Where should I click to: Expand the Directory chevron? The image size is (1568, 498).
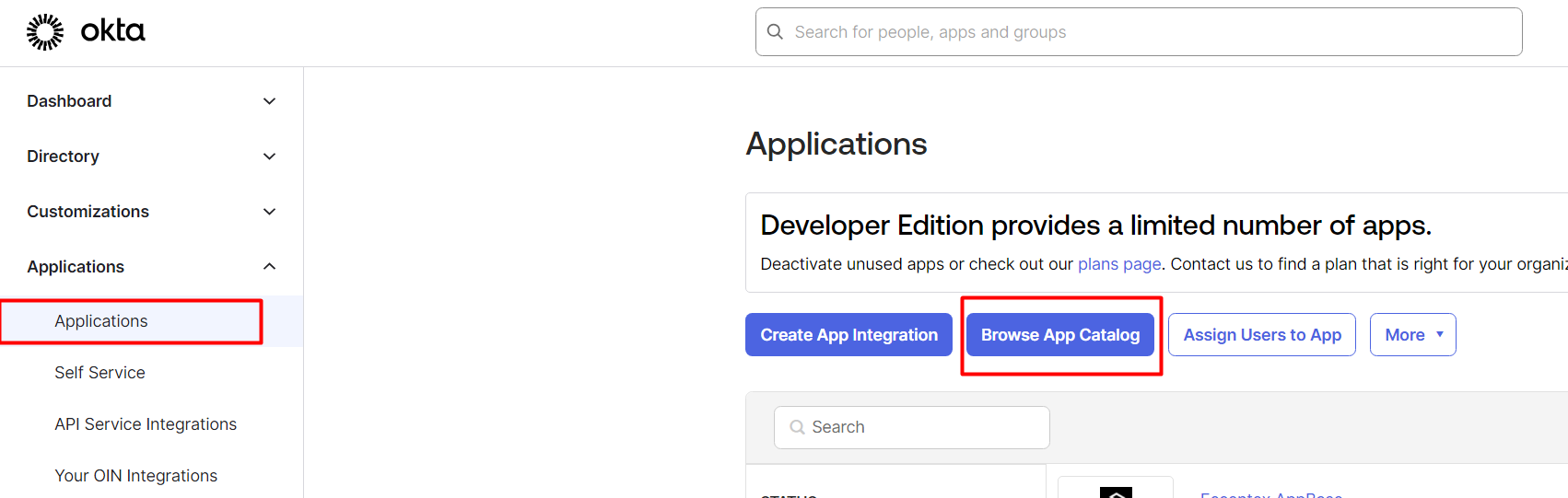click(270, 156)
